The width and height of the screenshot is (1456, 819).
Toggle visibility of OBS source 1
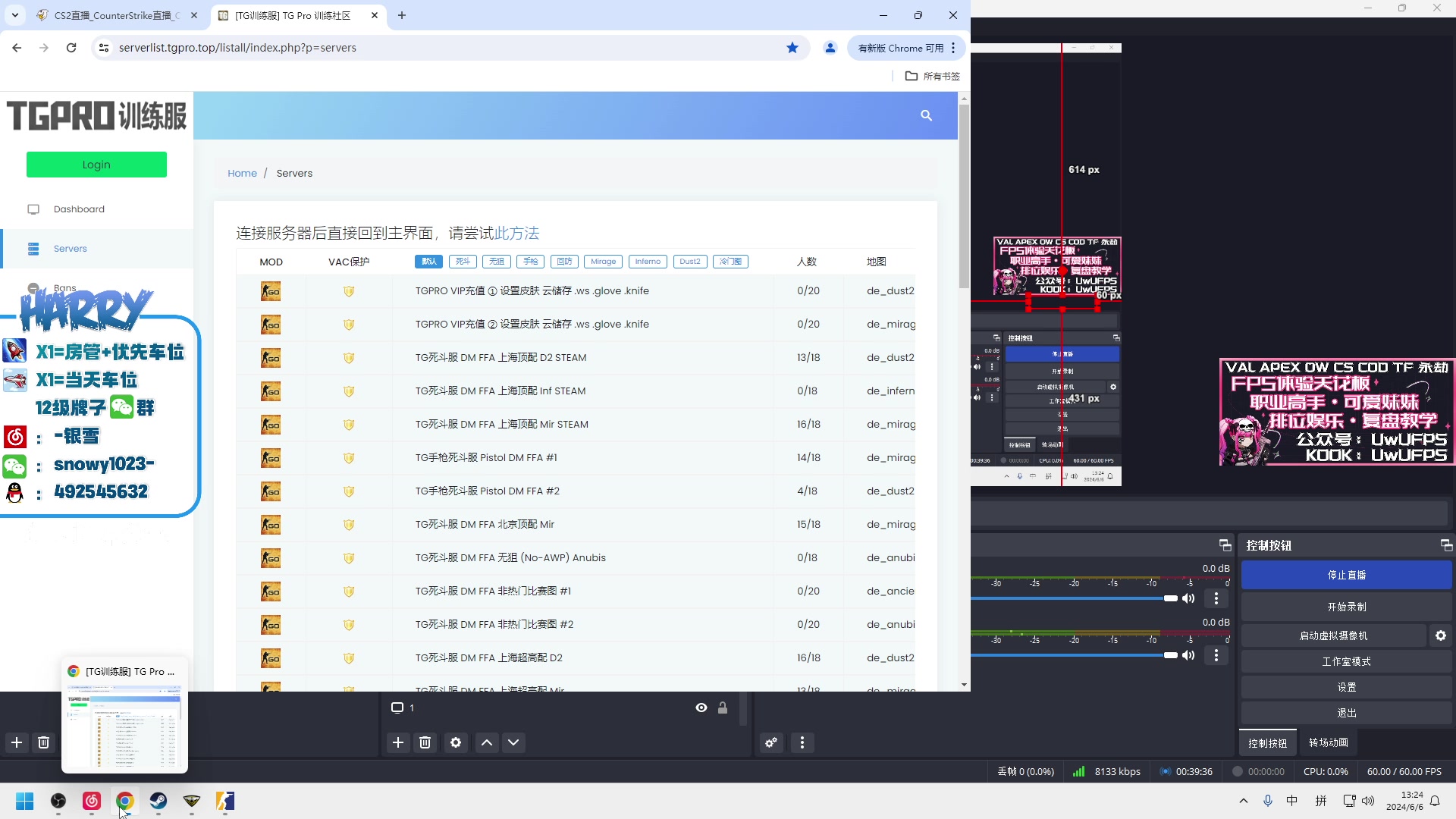701,708
